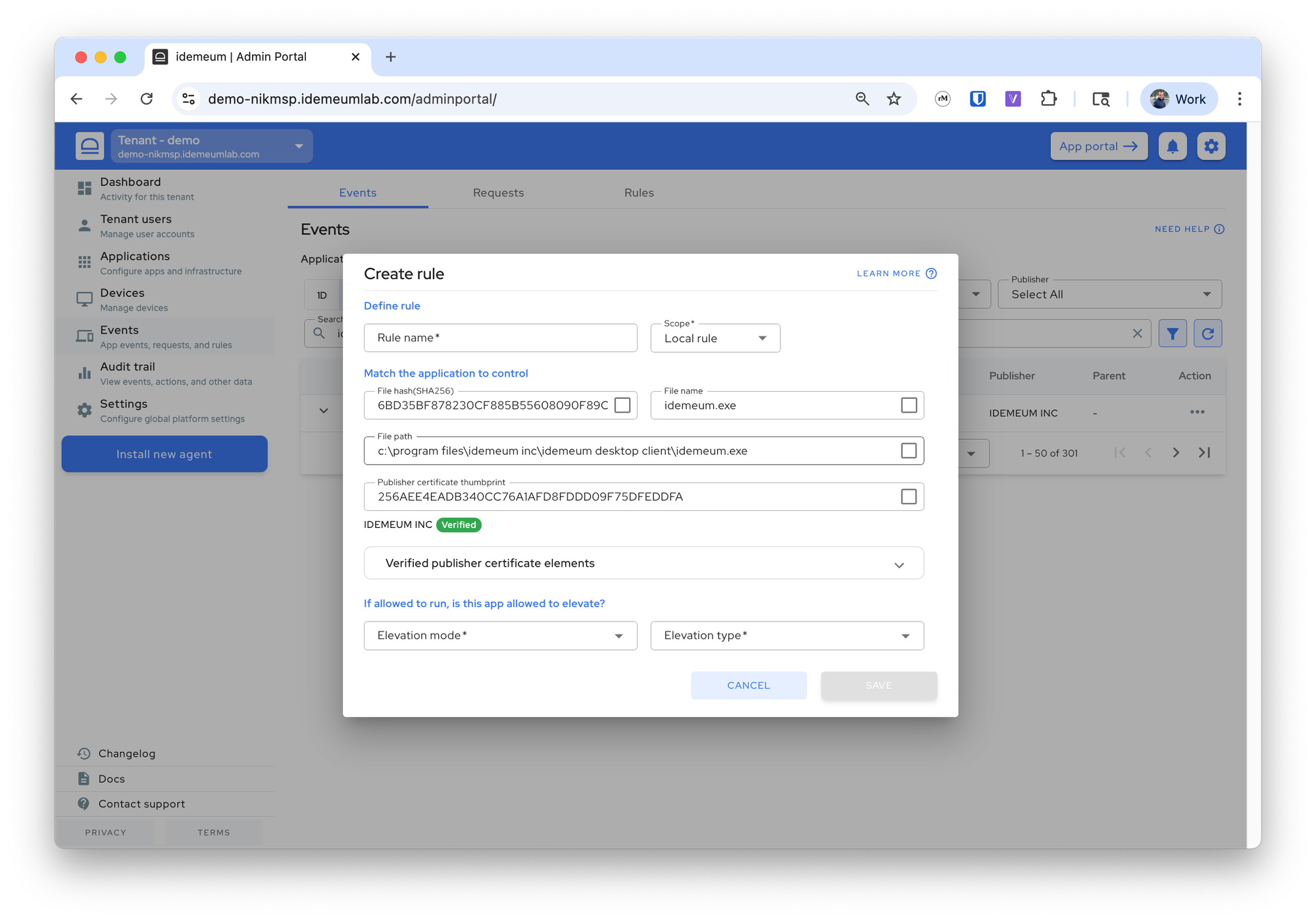1316x921 pixels.
Task: Select the idemeum Admin Portal browser tab
Action: [x=257, y=57]
